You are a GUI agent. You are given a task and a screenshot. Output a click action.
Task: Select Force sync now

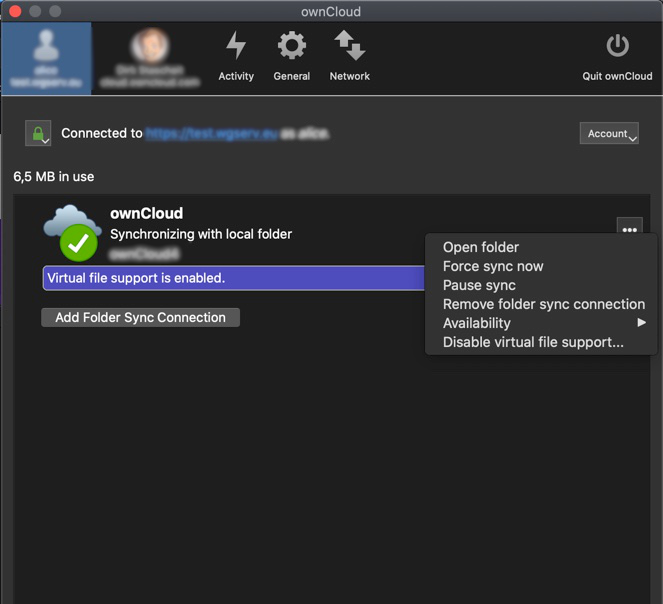493,266
